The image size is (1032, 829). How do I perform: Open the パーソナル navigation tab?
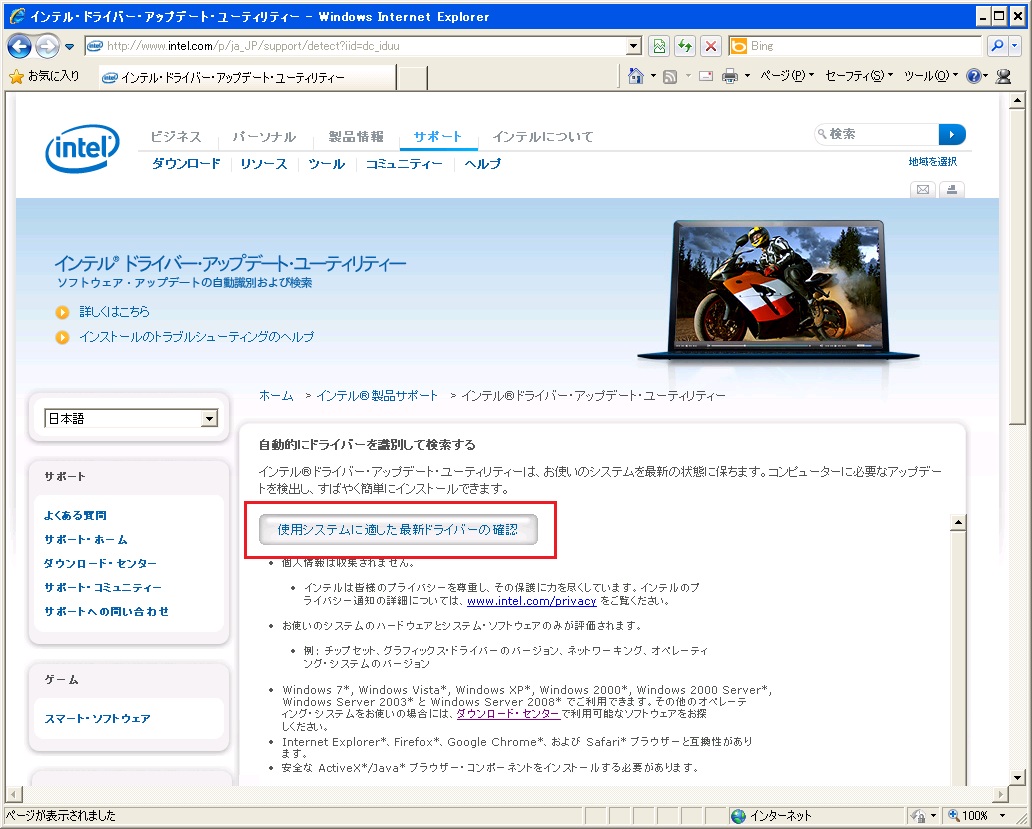tap(264, 136)
